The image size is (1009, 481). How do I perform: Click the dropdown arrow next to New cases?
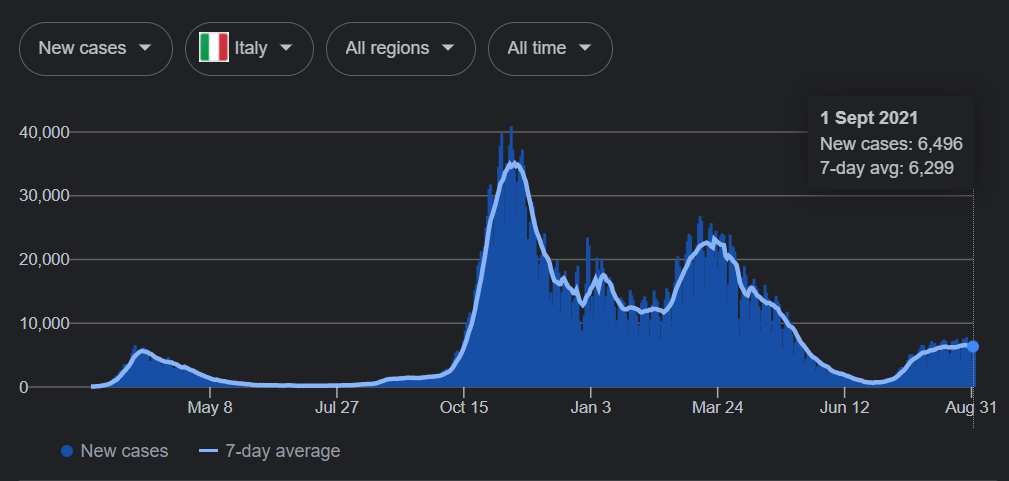[146, 48]
